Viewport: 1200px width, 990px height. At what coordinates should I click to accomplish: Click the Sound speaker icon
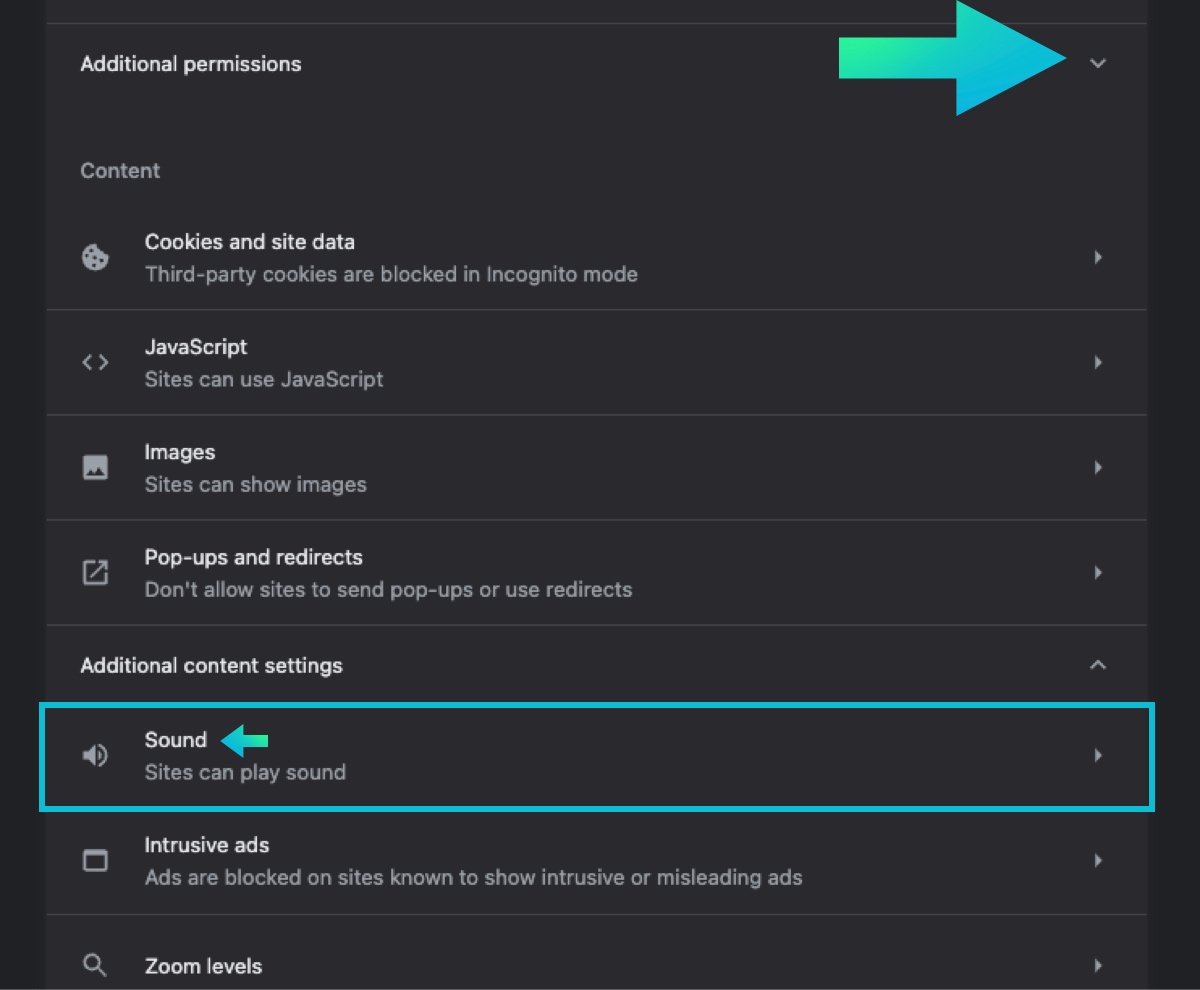[95, 755]
